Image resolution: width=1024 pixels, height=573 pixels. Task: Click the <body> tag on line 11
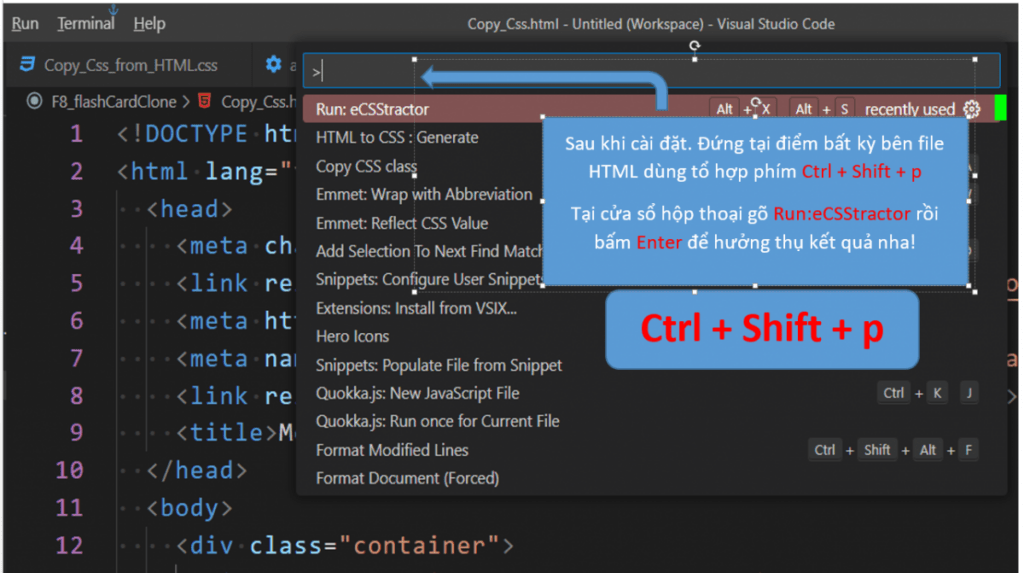pos(189,508)
